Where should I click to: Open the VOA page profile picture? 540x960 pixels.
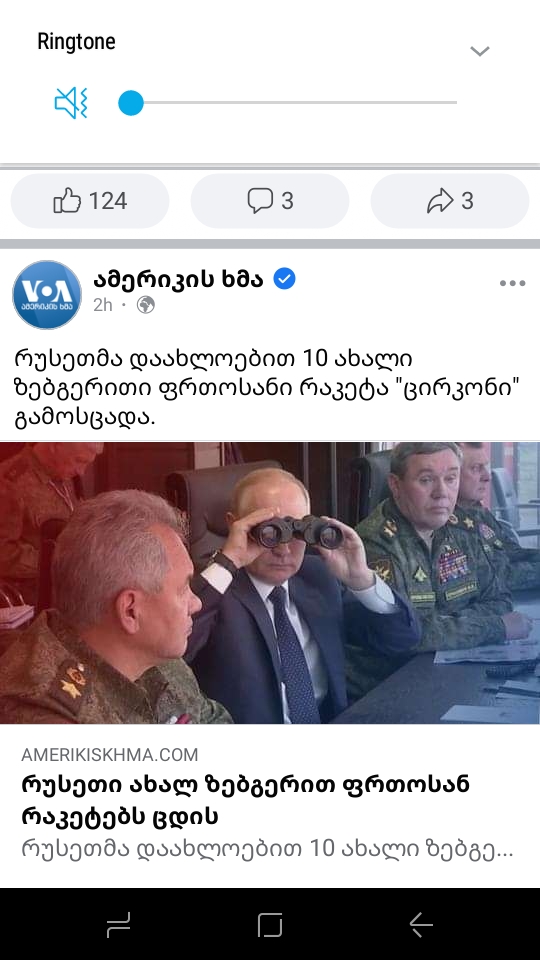47,294
